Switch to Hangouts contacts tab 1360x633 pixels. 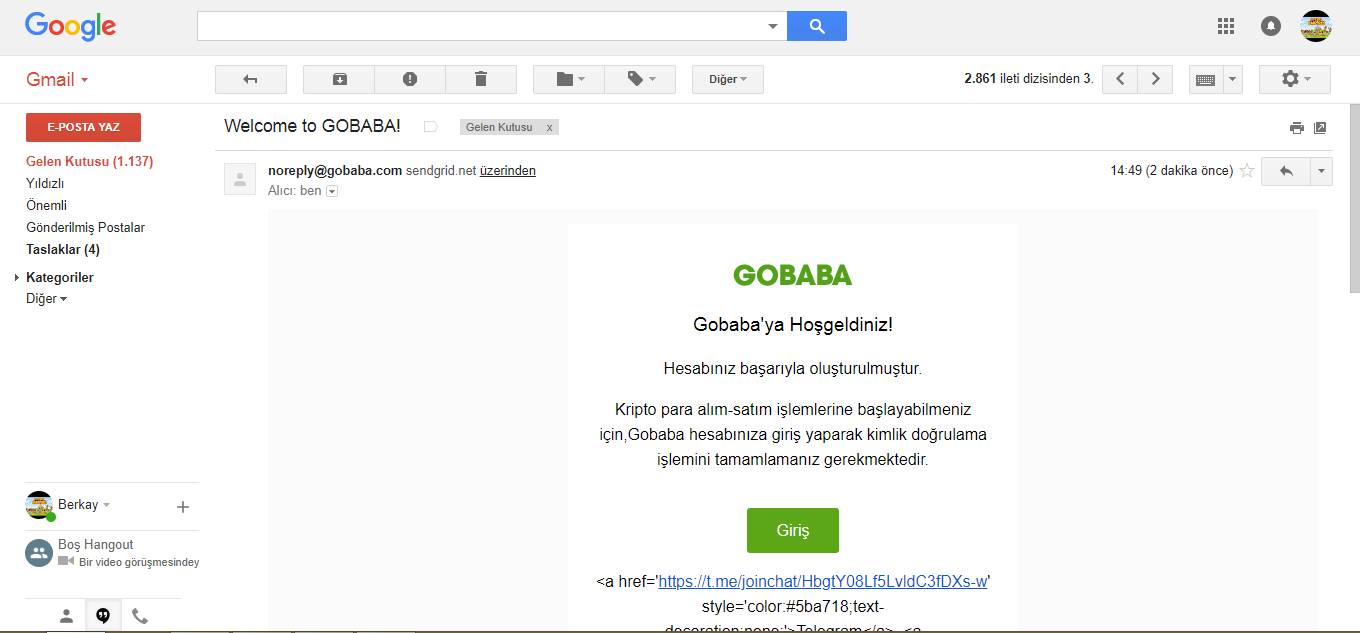66,616
